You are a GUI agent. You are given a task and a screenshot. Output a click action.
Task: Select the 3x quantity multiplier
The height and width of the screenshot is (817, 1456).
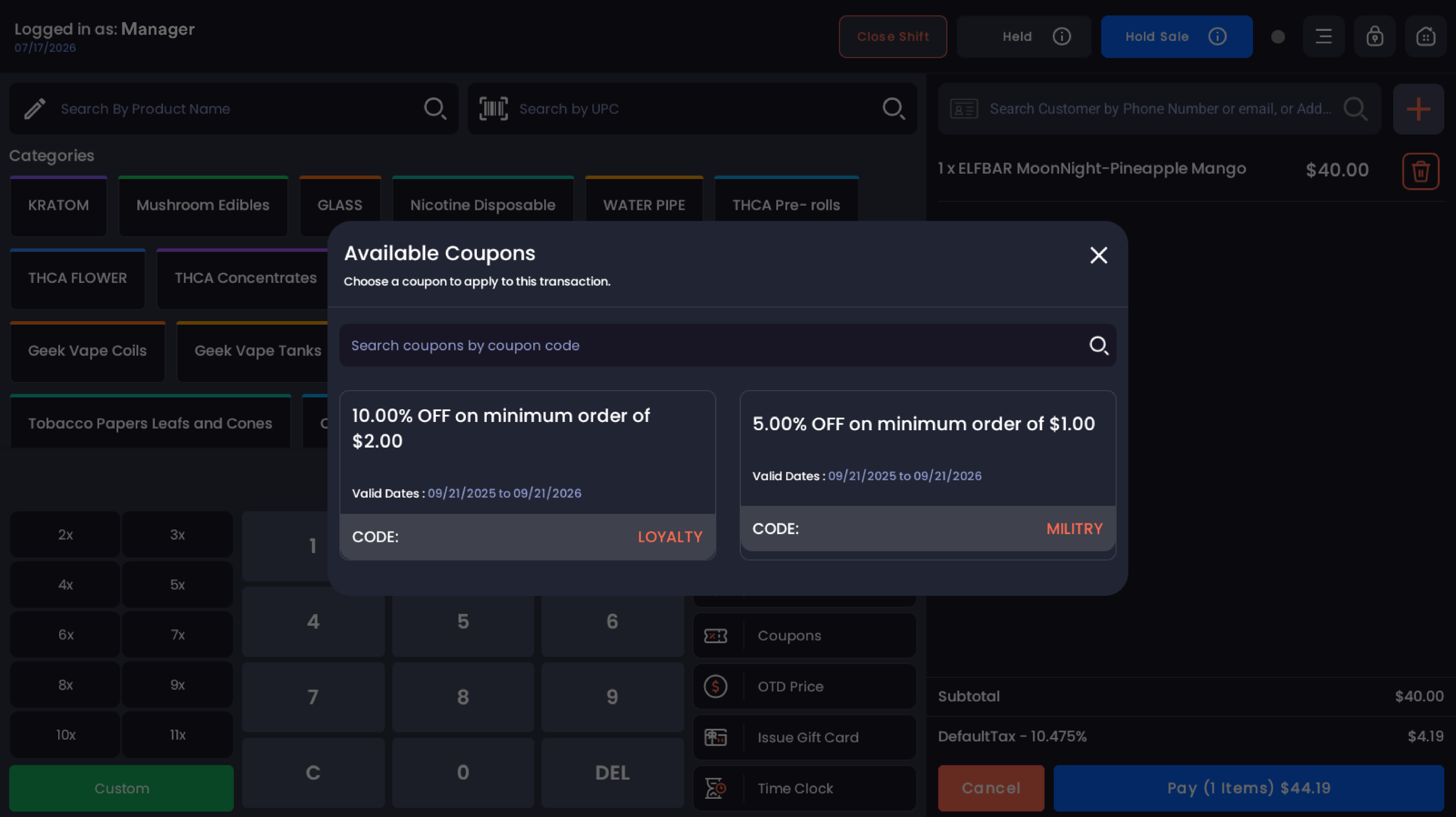pos(177,535)
